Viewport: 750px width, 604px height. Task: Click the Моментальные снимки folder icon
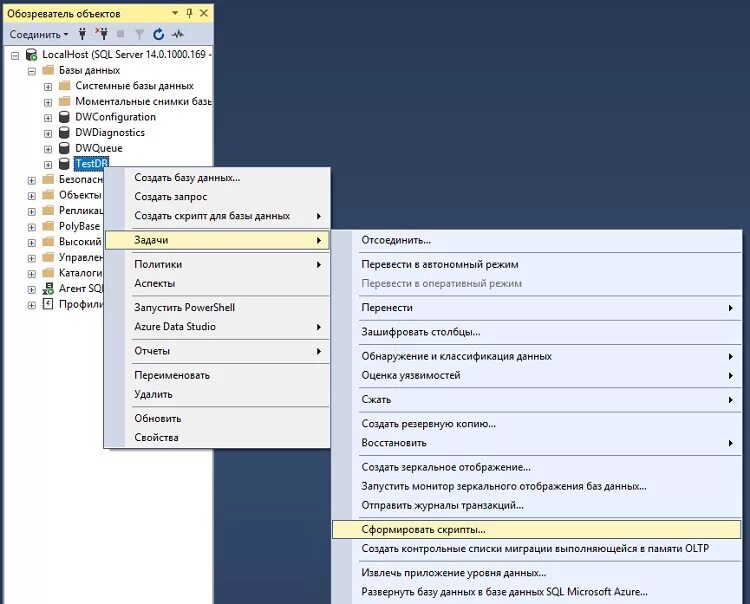tap(65, 101)
